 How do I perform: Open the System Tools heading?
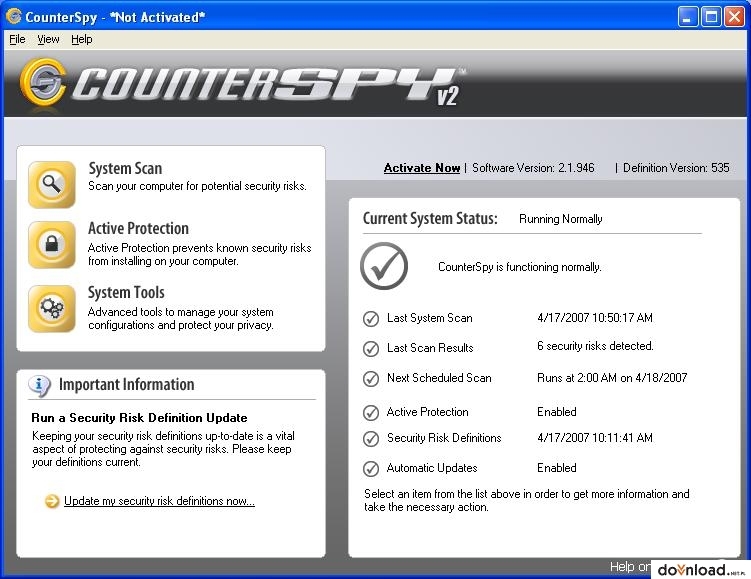[x=126, y=293]
